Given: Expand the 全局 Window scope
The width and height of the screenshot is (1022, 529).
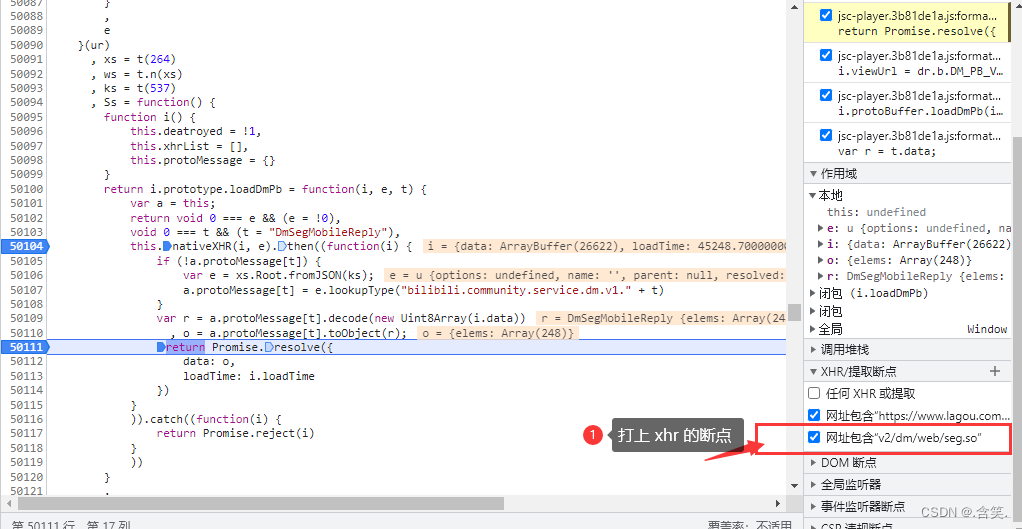Looking at the screenshot, I should (813, 329).
